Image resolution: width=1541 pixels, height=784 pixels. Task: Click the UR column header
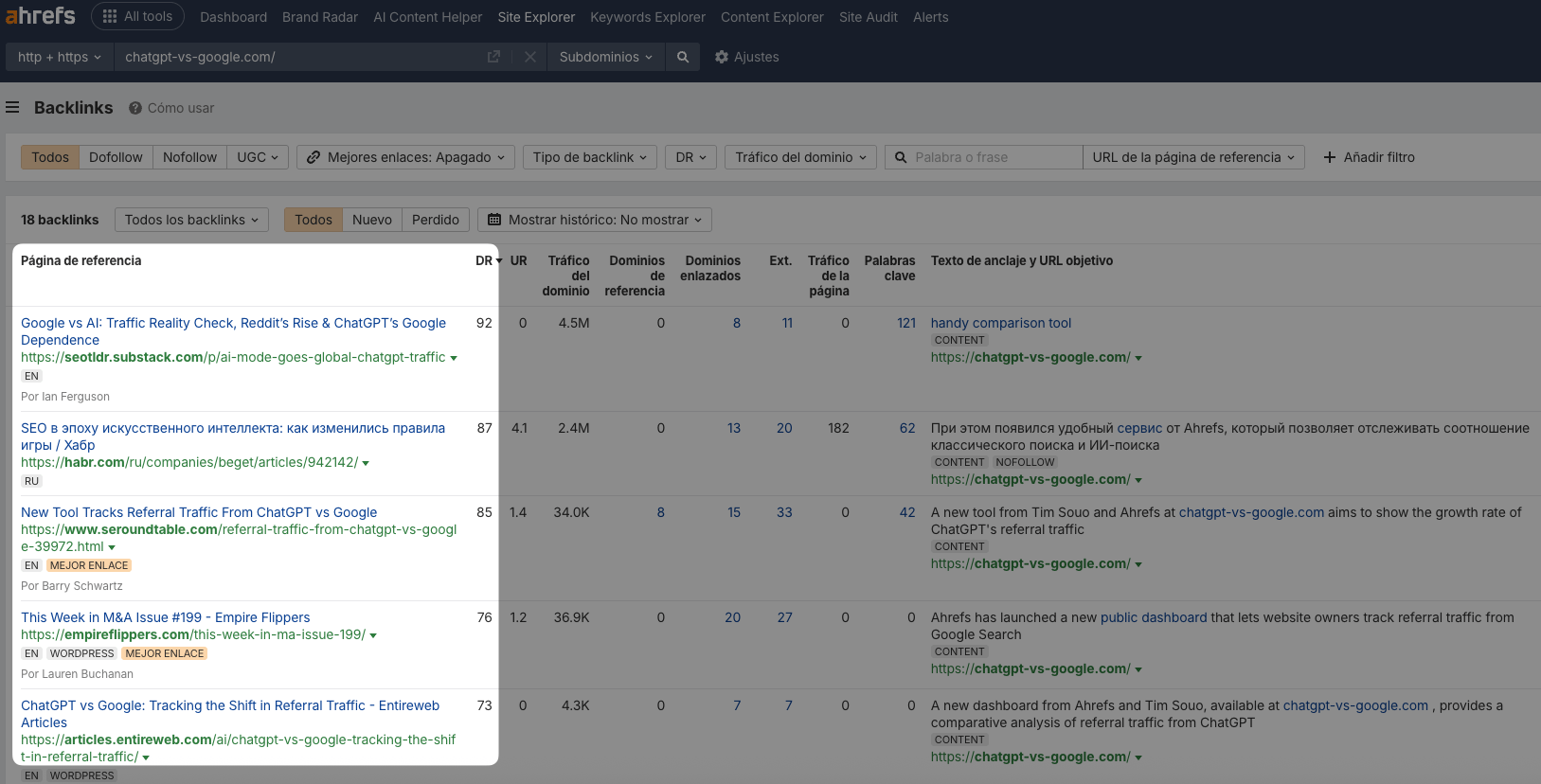(519, 260)
